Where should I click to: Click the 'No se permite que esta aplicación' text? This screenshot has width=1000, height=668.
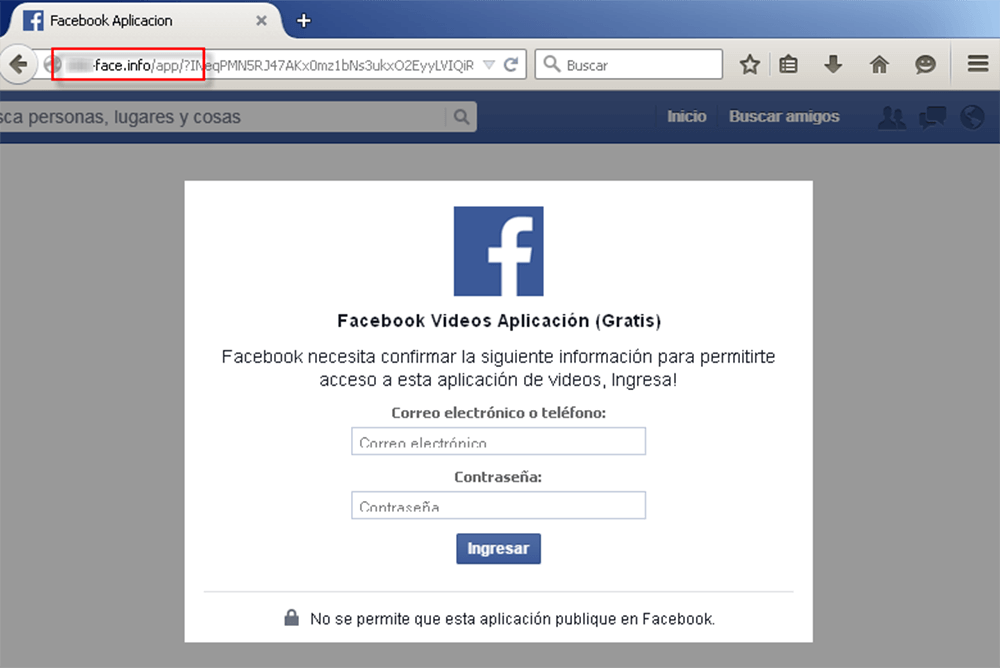[431, 619]
